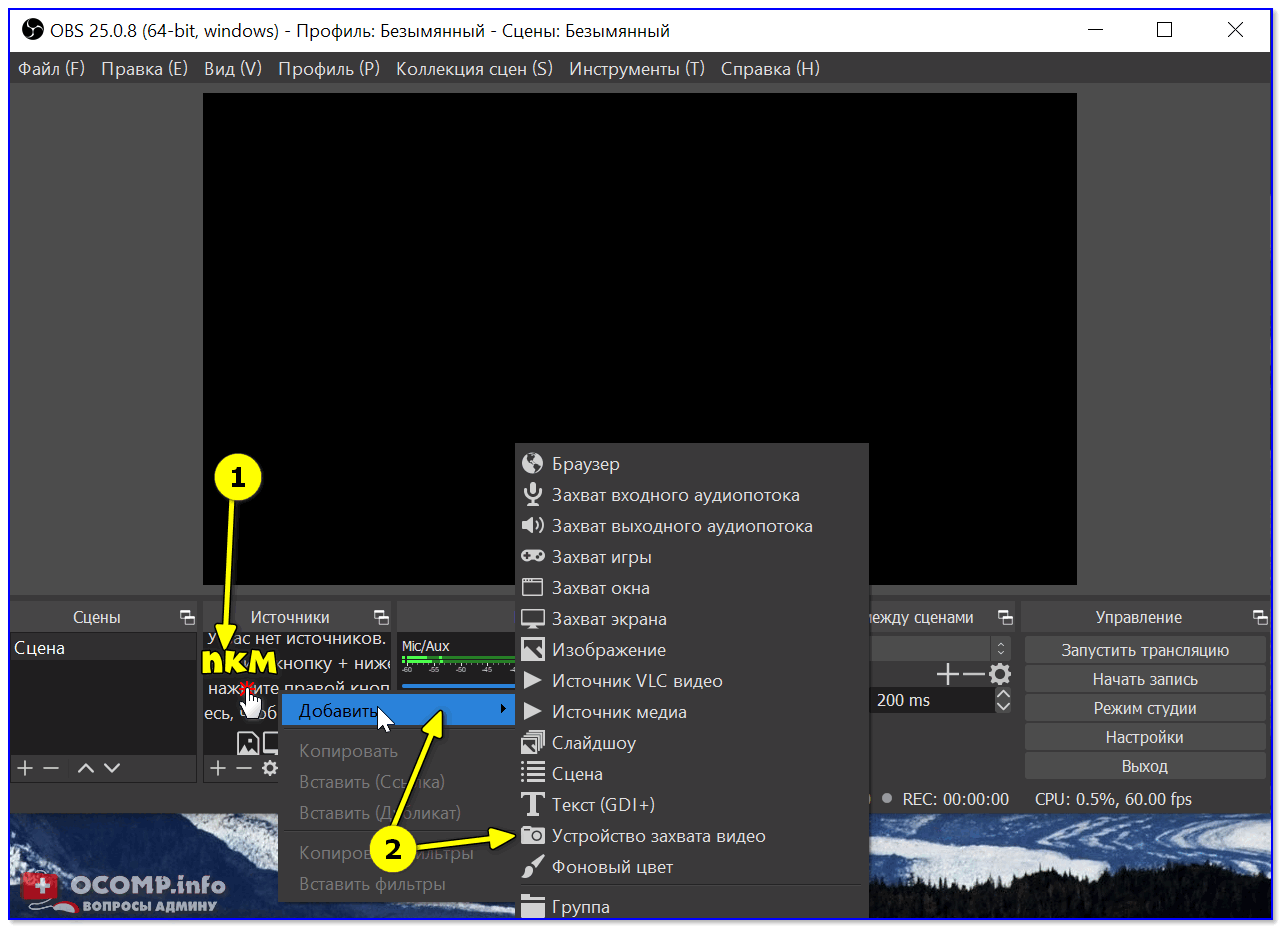Add a source with the Источники plus icon
Viewport: 1281px width, 928px height.
pos(218,768)
